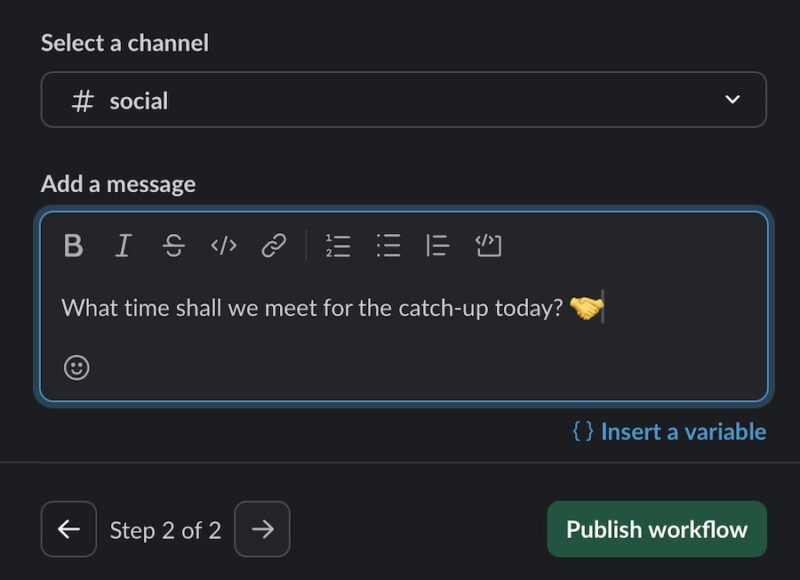800x580 pixels.
Task: Click Publish workflow
Action: click(x=655, y=528)
